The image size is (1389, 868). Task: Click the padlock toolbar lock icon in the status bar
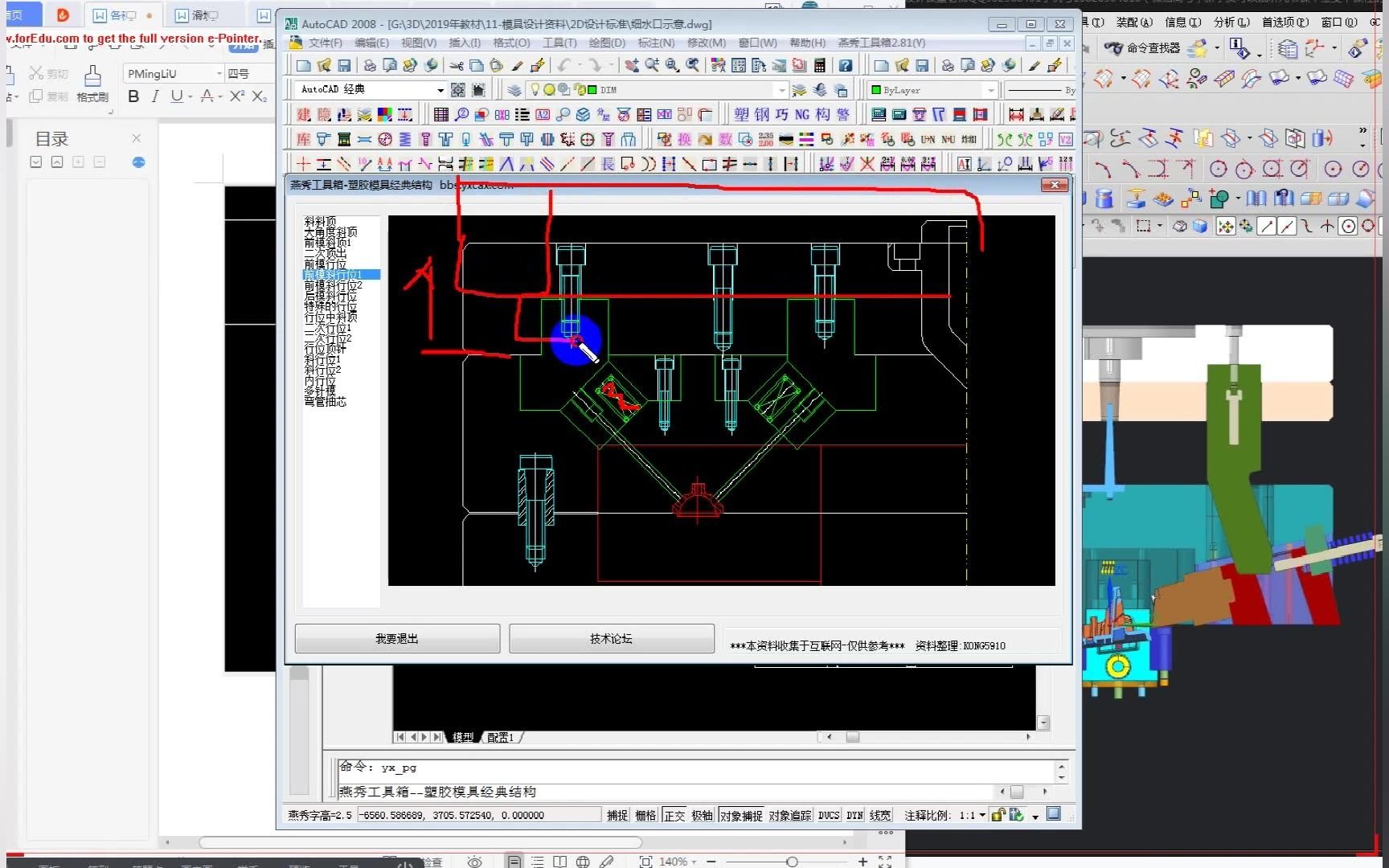tap(998, 815)
